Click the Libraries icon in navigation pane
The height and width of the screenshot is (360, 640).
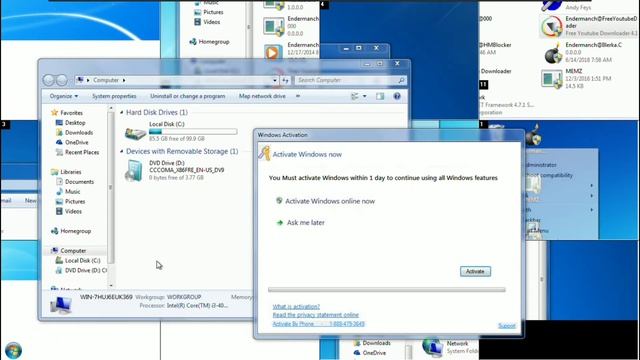click(x=54, y=172)
